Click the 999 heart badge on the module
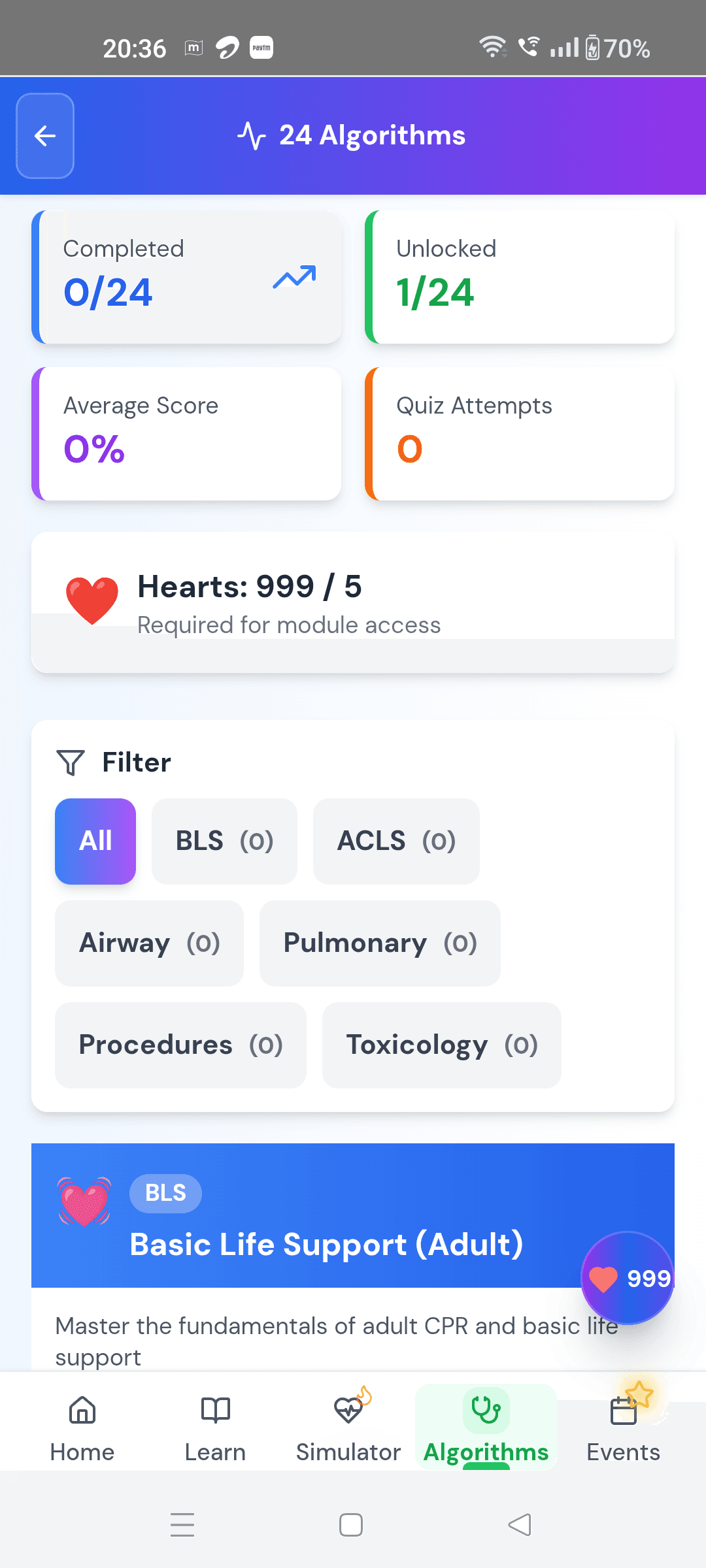The width and height of the screenshot is (706, 1568). [x=627, y=1279]
